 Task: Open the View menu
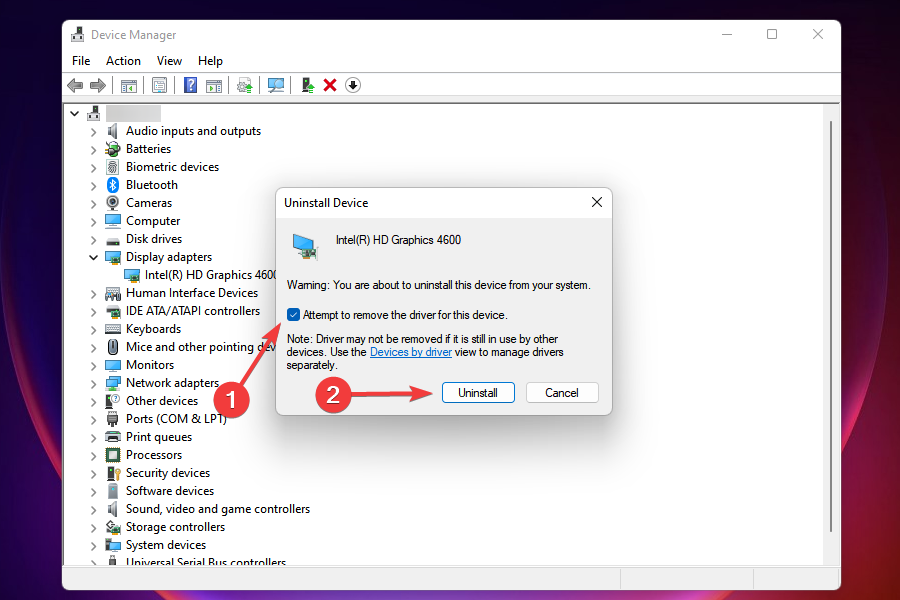click(169, 61)
